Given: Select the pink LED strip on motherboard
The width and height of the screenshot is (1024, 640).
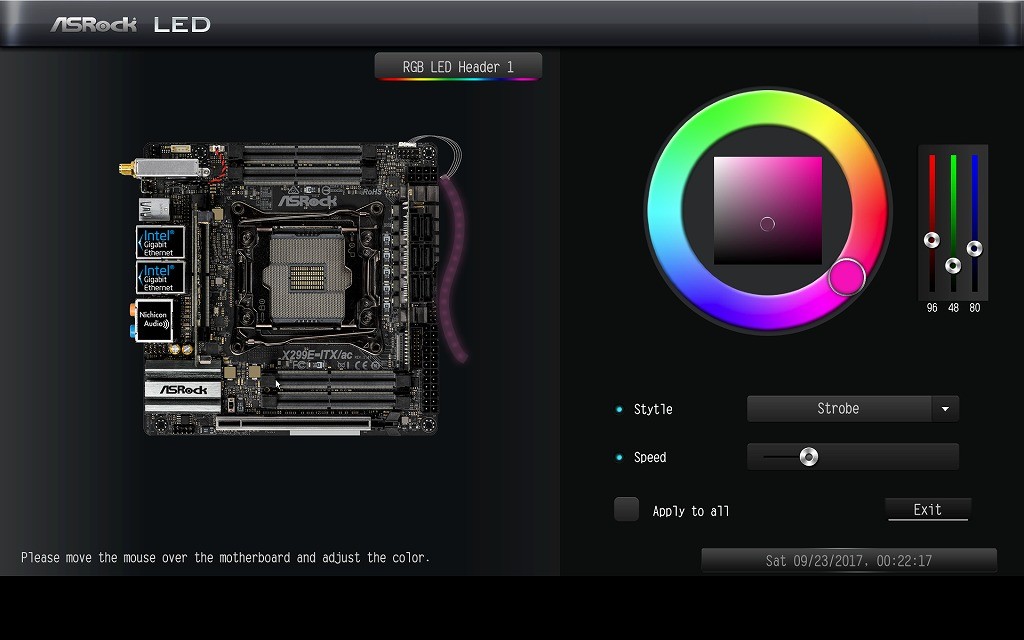Looking at the screenshot, I should coord(454,268).
